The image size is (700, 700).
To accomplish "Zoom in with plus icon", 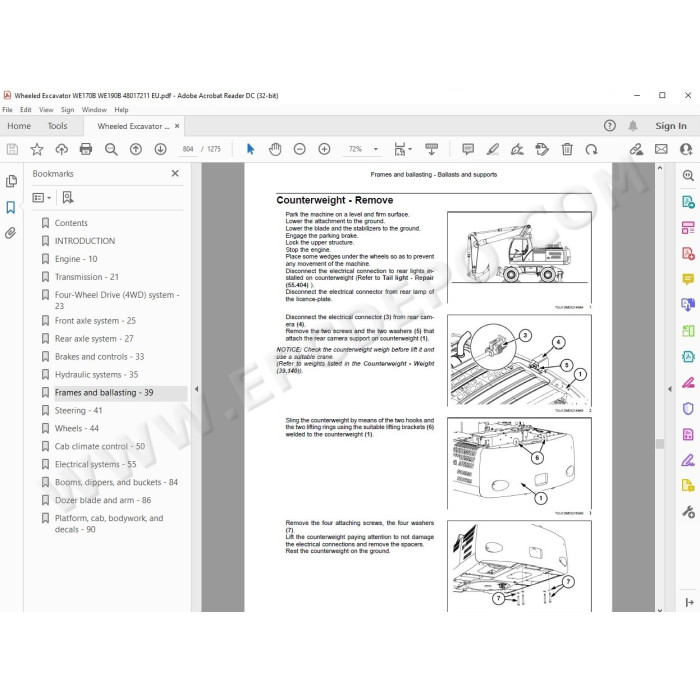I will (x=324, y=149).
